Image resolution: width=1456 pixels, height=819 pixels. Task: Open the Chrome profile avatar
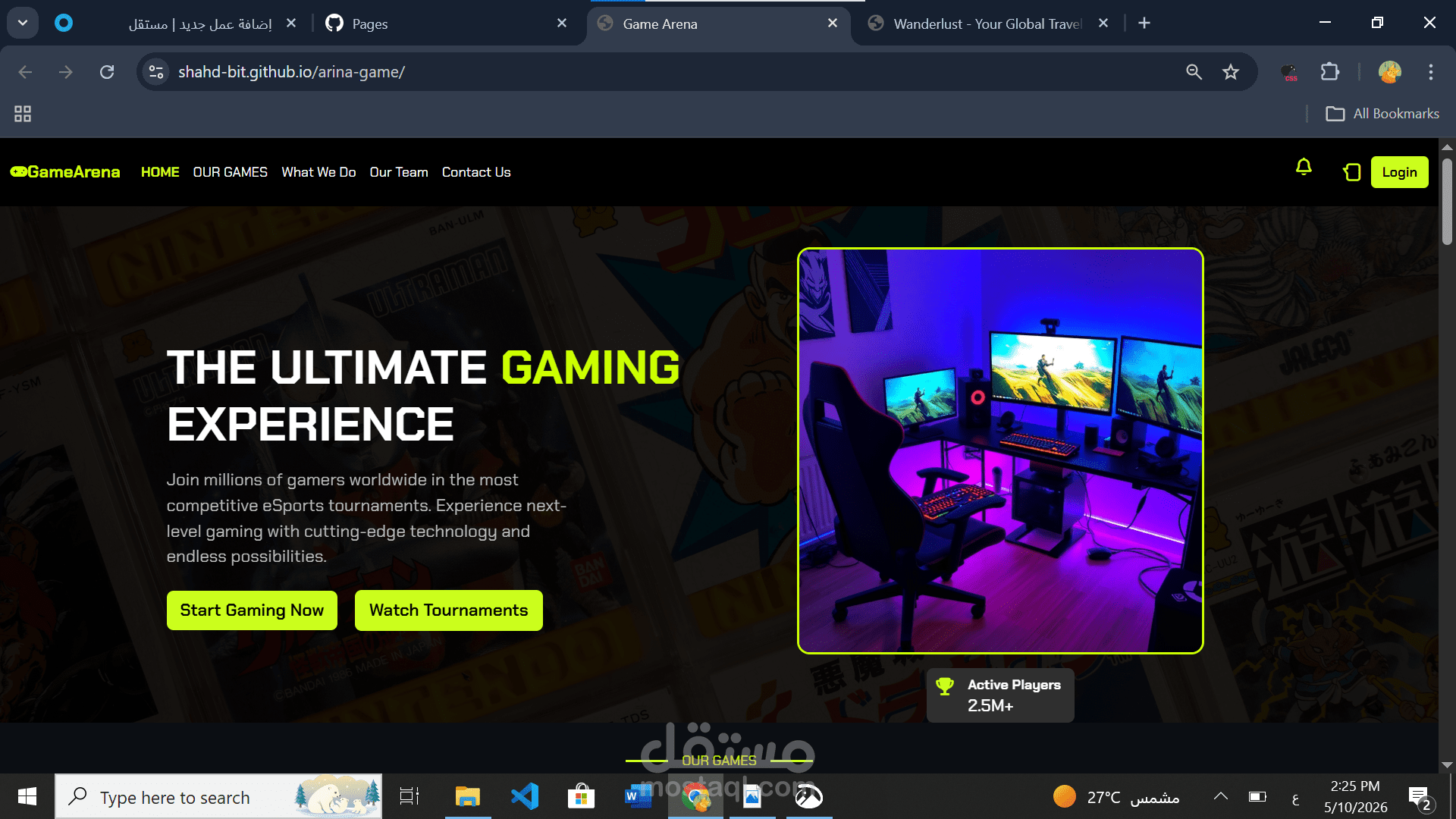tap(1389, 72)
